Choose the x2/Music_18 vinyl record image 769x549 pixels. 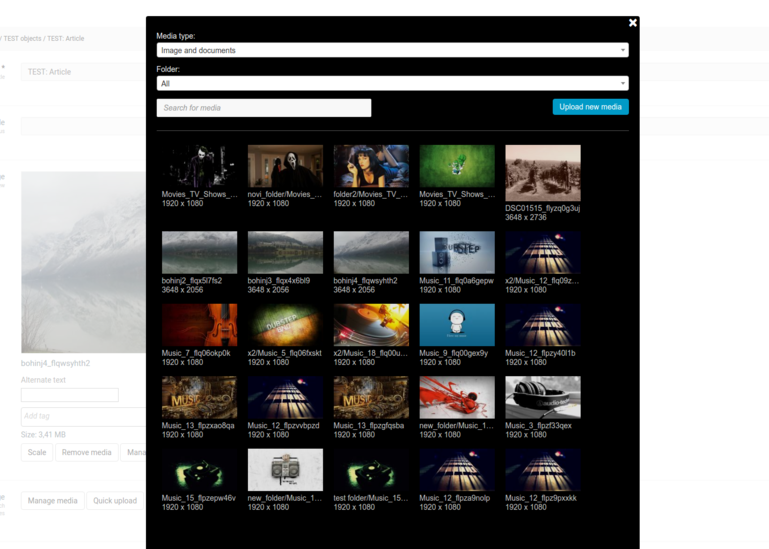tap(371, 325)
